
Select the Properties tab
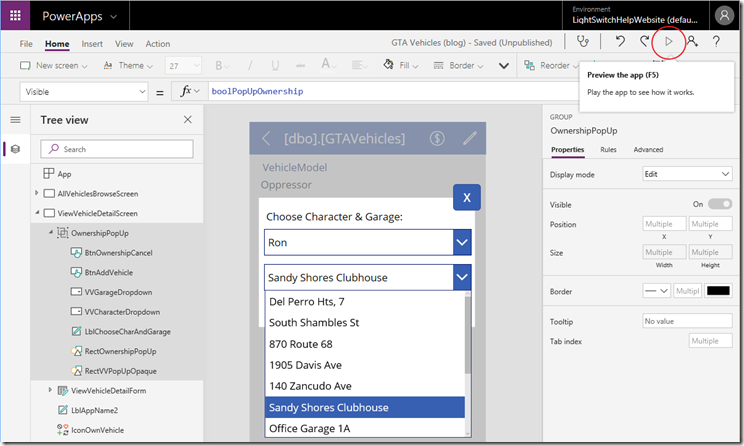(x=567, y=149)
